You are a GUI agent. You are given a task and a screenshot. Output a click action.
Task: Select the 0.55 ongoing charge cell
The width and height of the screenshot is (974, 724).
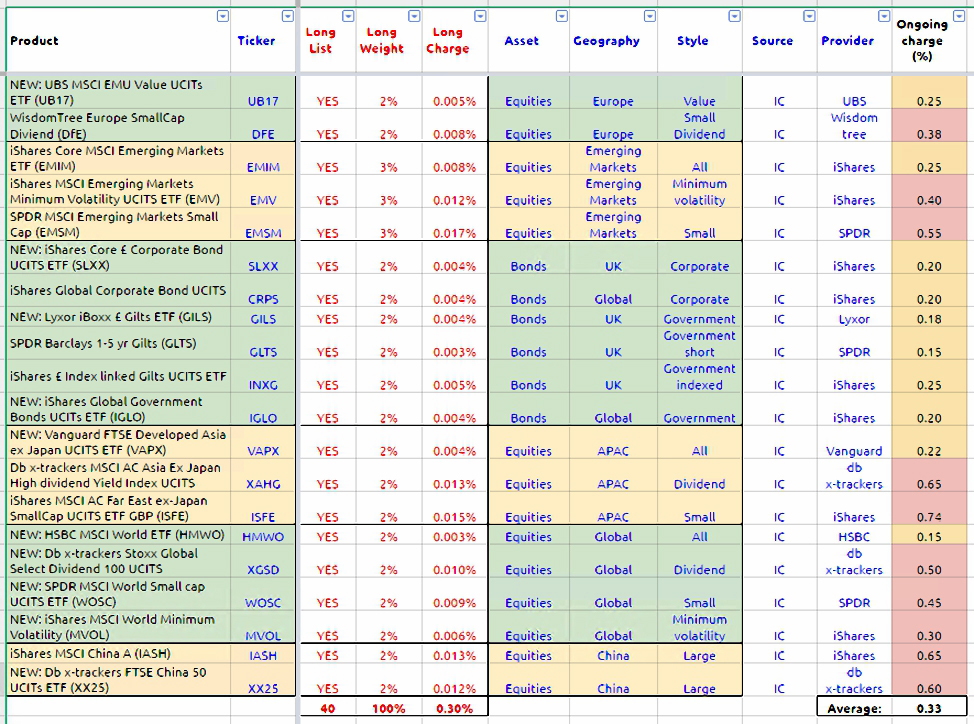(929, 224)
